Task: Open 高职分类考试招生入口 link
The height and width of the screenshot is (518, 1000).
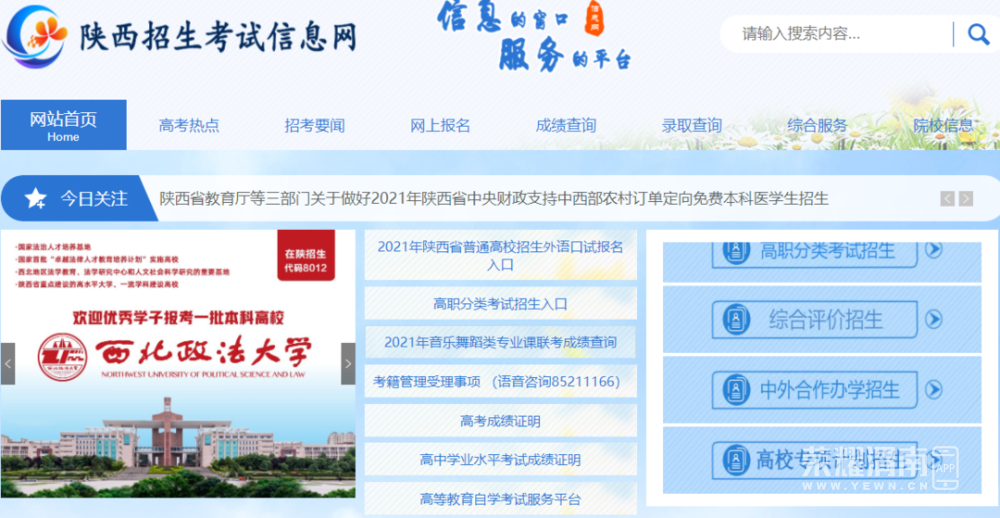Action: 500,303
